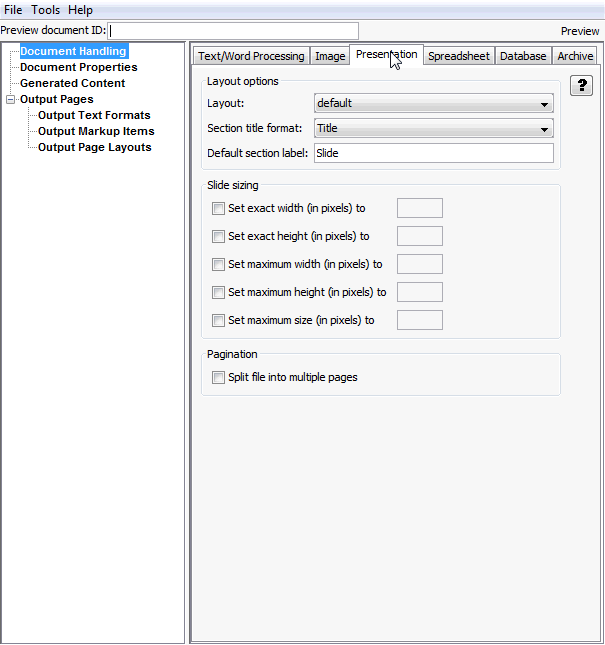Select Generated Content in the tree
Image resolution: width=605 pixels, height=645 pixels.
[72, 84]
